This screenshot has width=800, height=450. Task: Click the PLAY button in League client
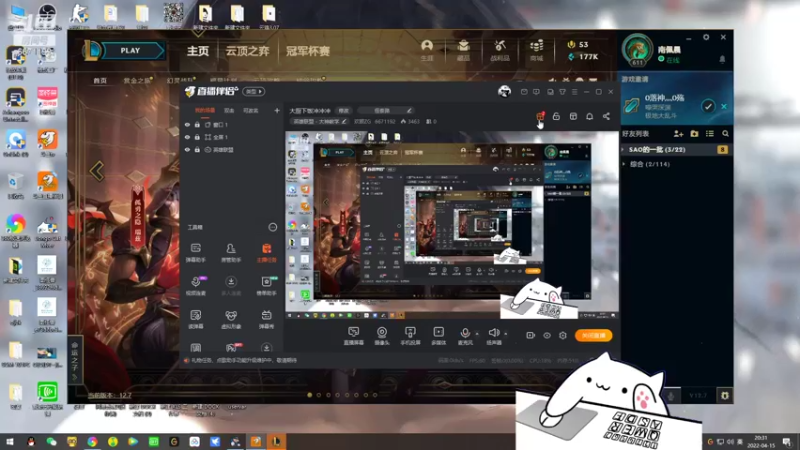pos(131,51)
